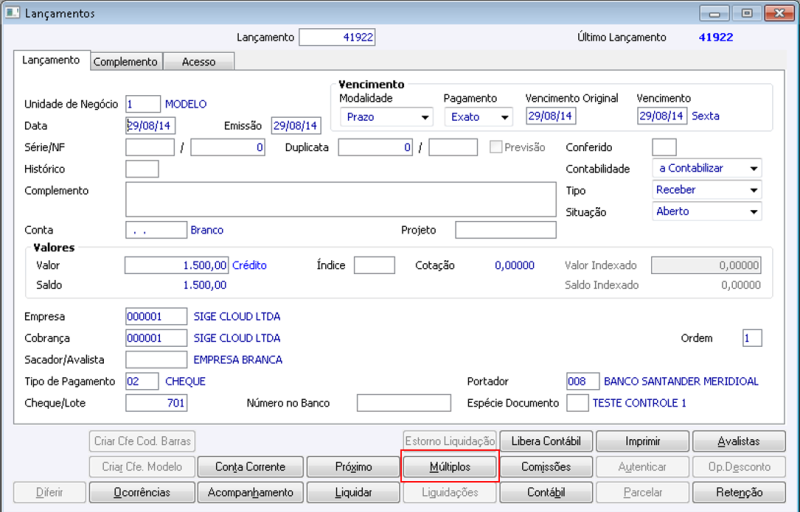Expand the Tipo dropdown showing Receber
This screenshot has width=800, height=512.
point(707,190)
